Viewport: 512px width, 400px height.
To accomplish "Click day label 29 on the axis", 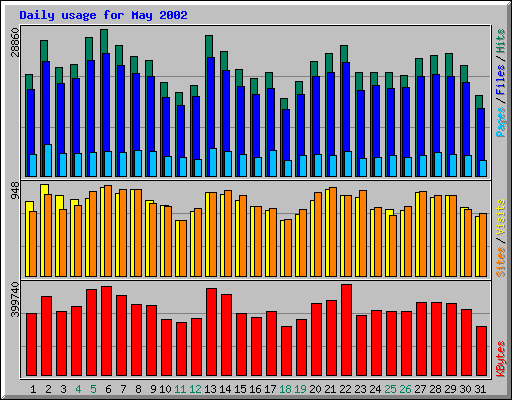I will [x=450, y=389].
